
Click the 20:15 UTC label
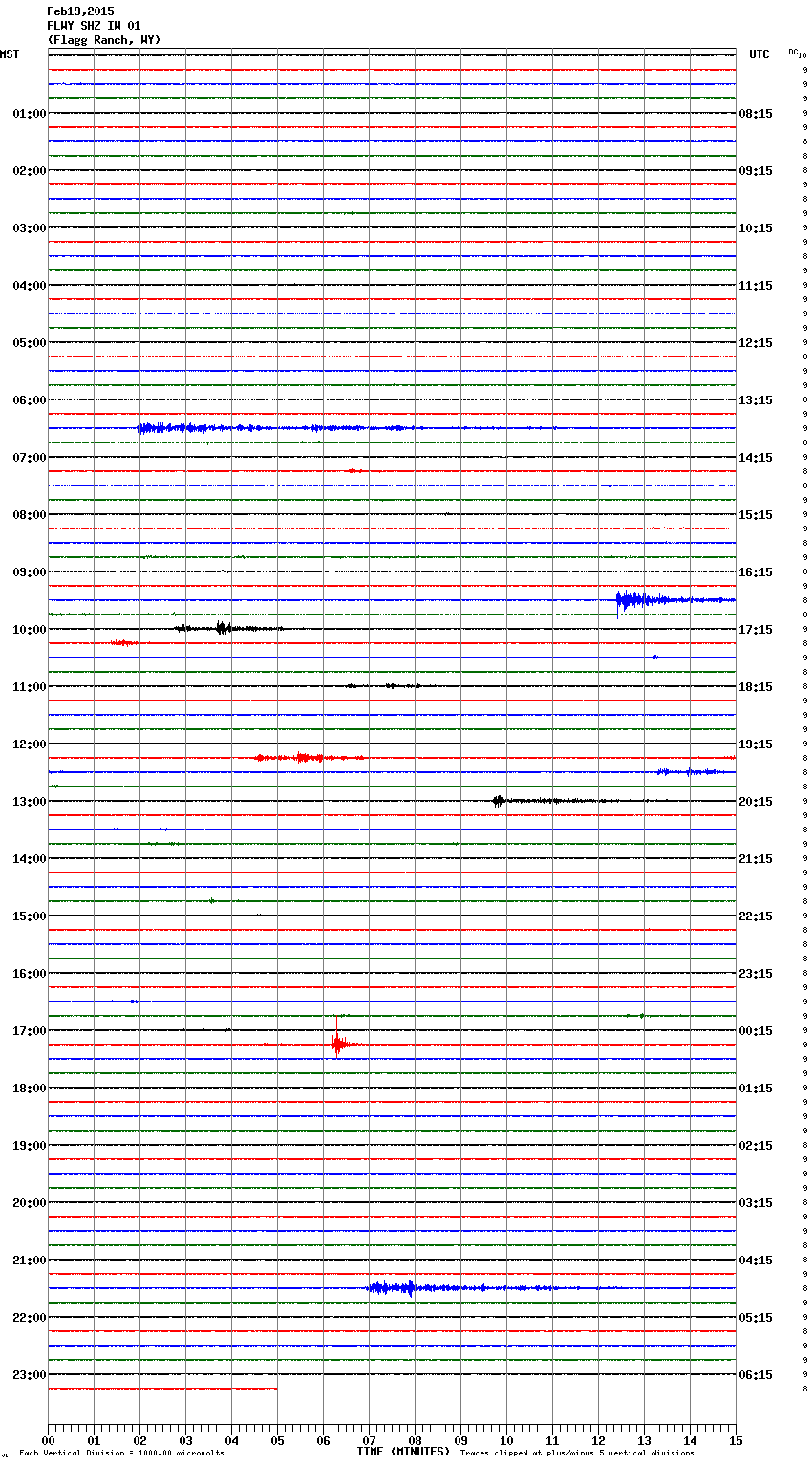pos(756,802)
